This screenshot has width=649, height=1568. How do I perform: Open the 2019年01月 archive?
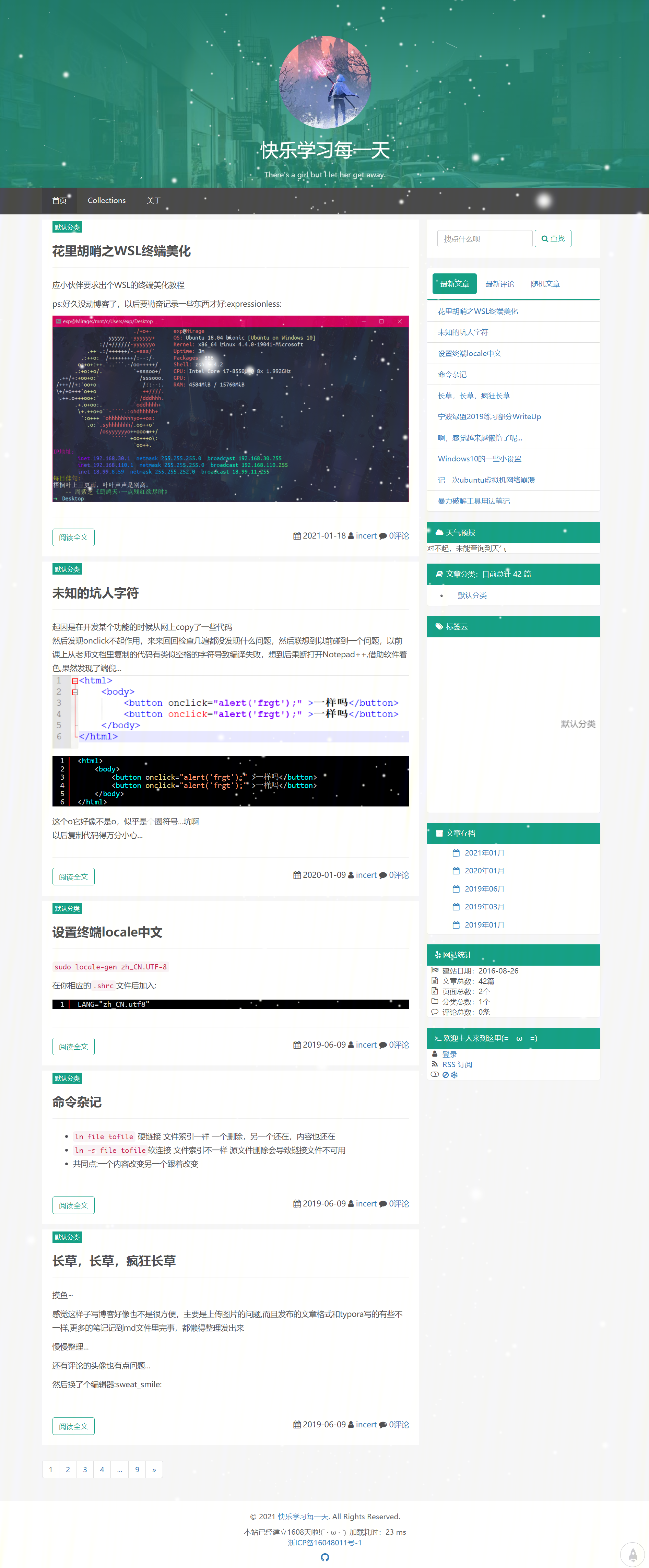(485, 924)
